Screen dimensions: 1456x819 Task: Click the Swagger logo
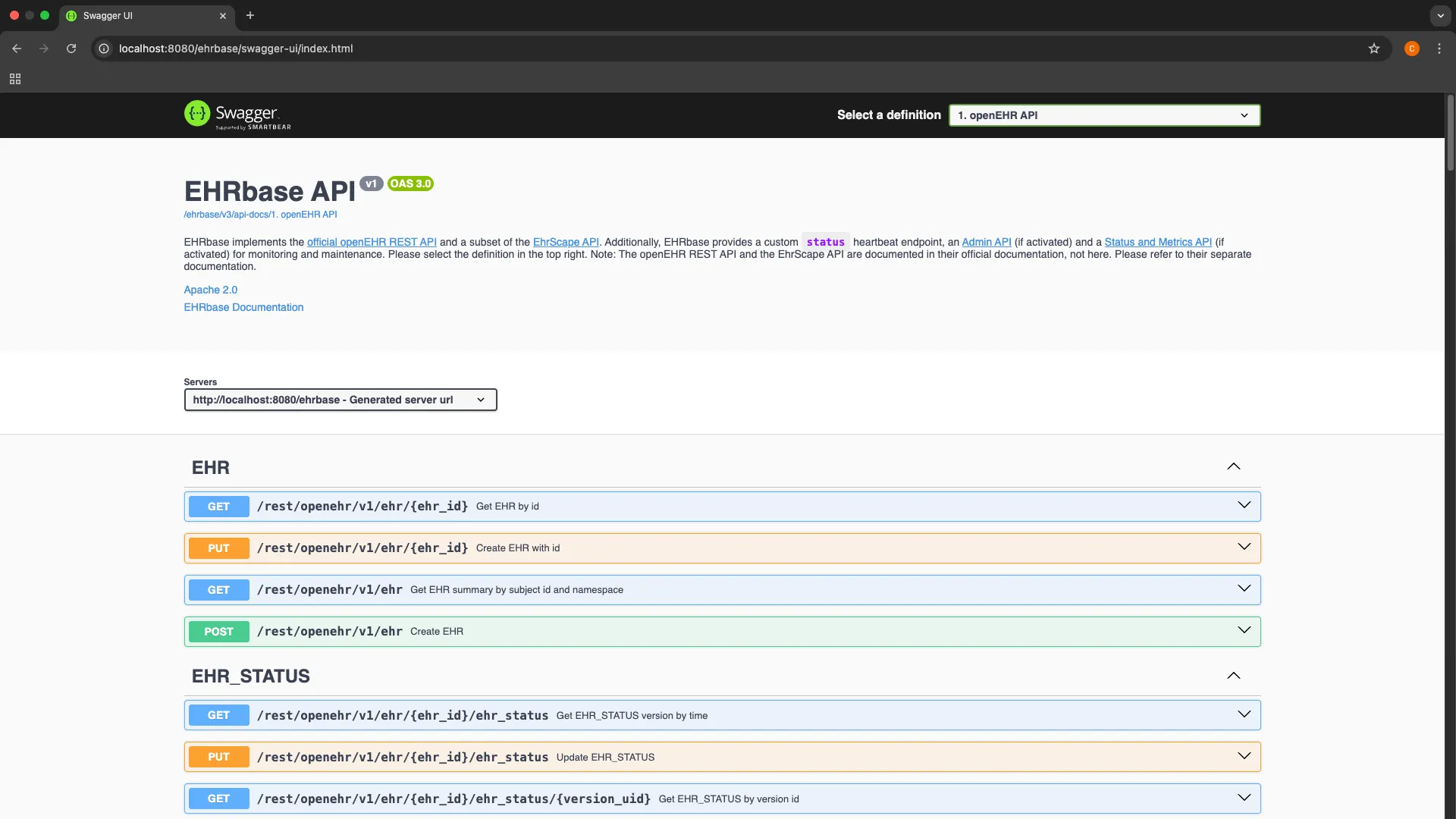[237, 115]
